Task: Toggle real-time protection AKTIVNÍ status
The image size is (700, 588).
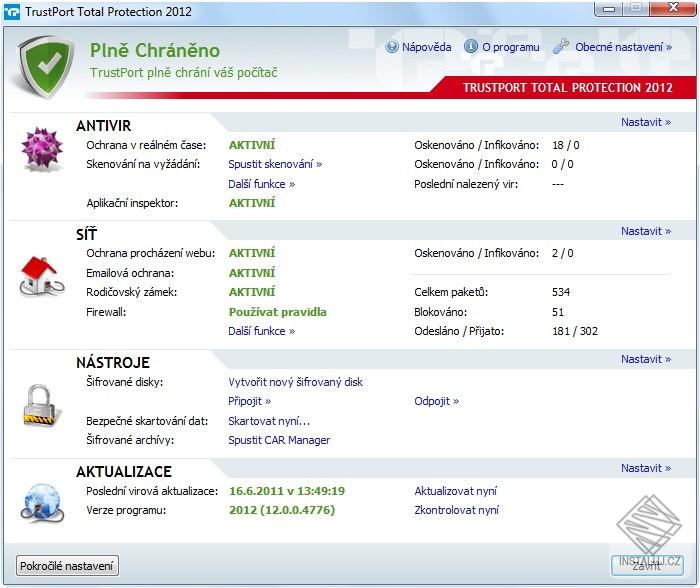Action: 252,145
